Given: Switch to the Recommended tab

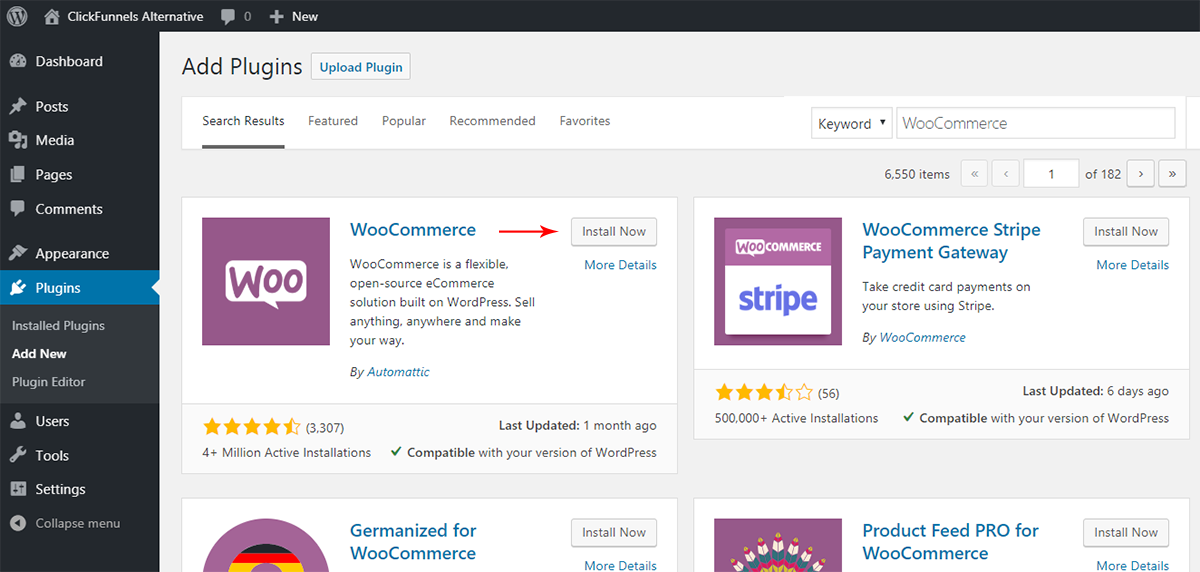Looking at the screenshot, I should (492, 121).
